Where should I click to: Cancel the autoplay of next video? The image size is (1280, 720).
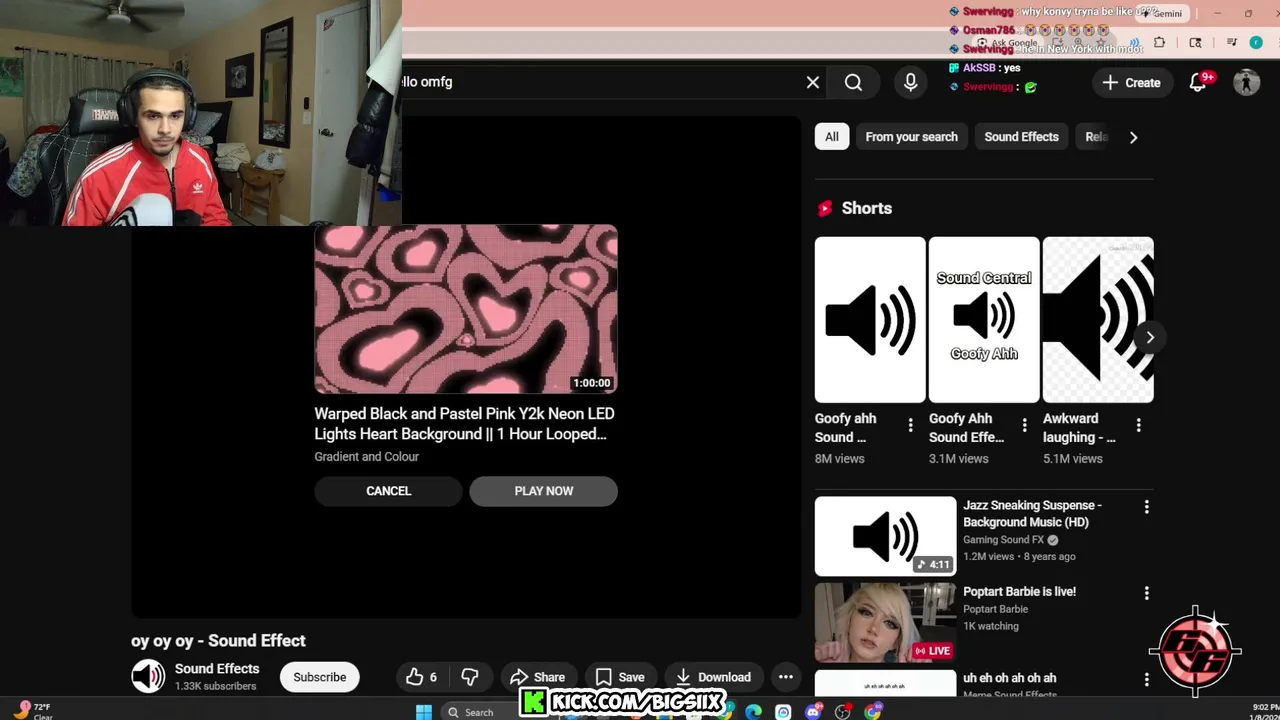coord(388,491)
